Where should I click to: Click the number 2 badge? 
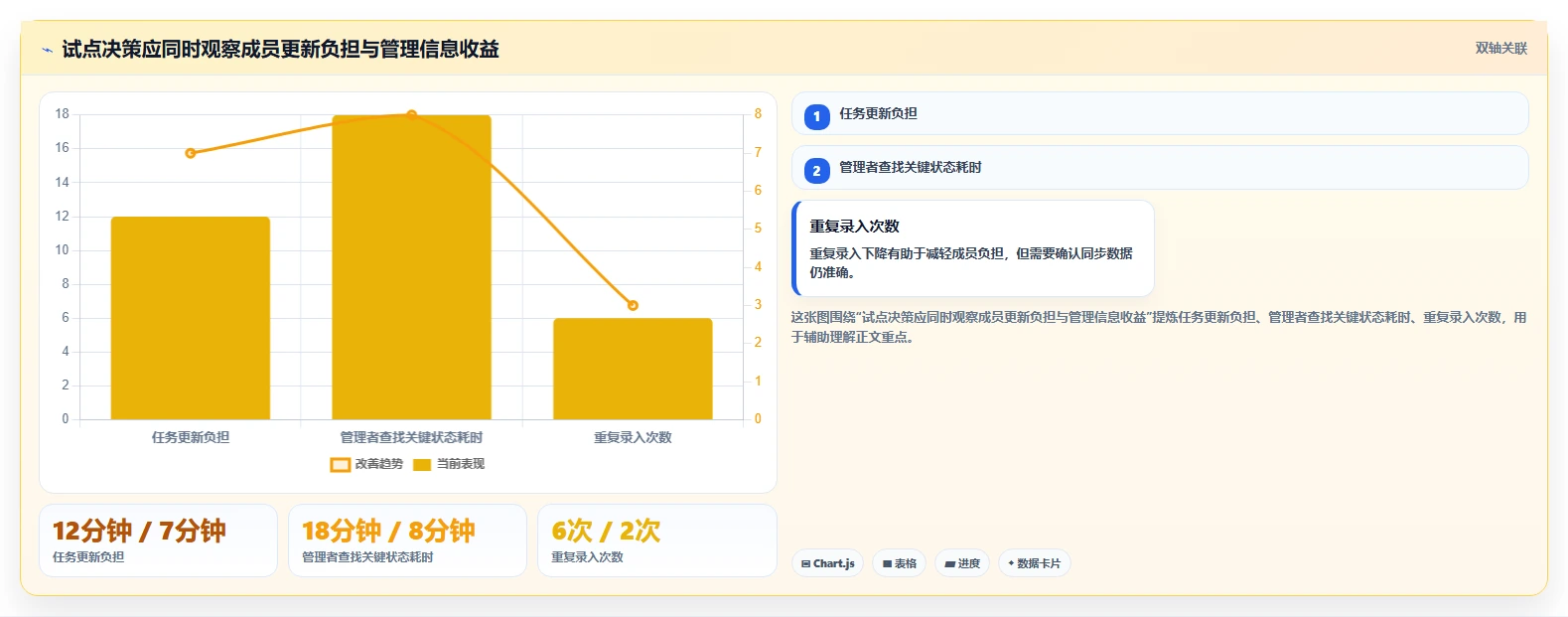[x=816, y=170]
